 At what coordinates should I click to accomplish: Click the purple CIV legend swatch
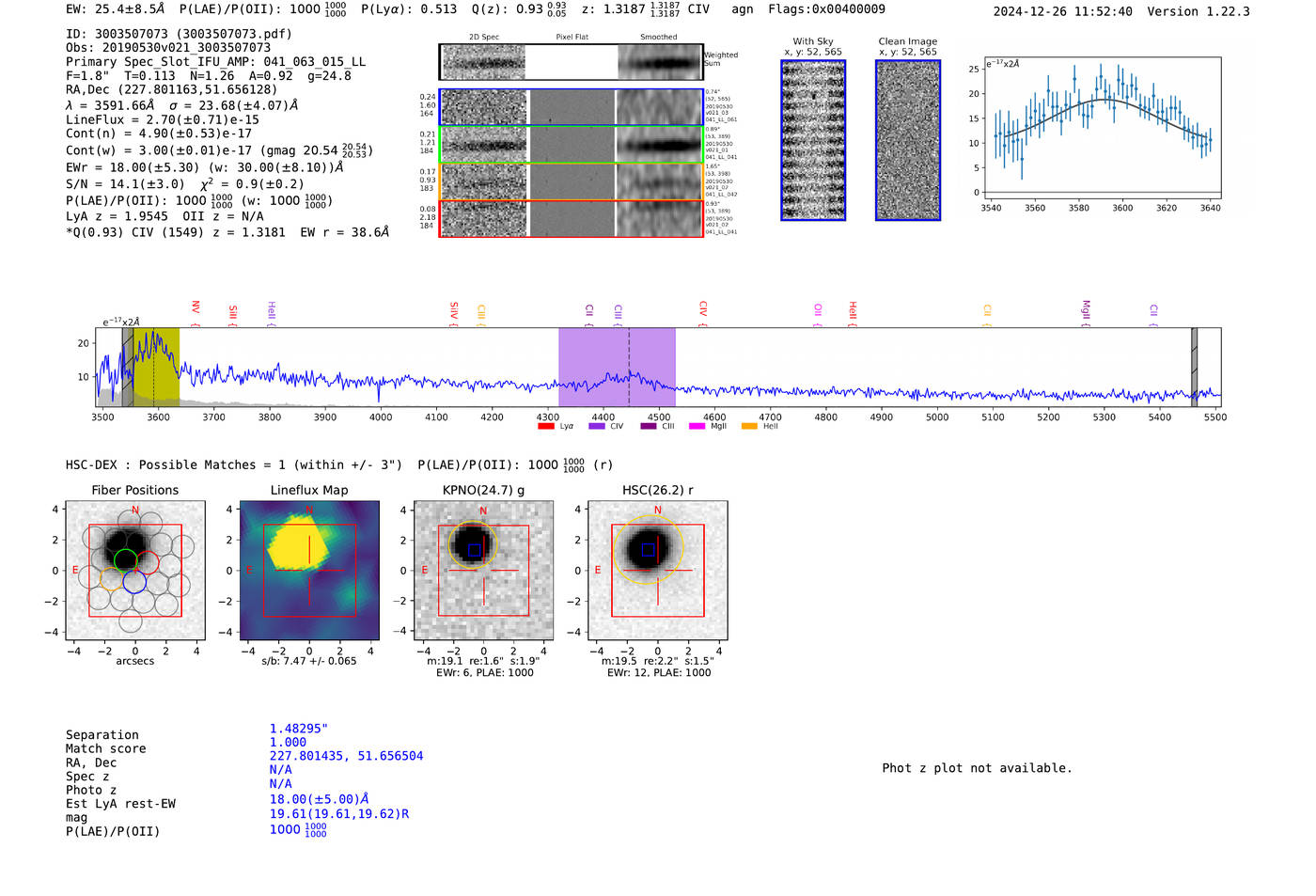pos(597,427)
